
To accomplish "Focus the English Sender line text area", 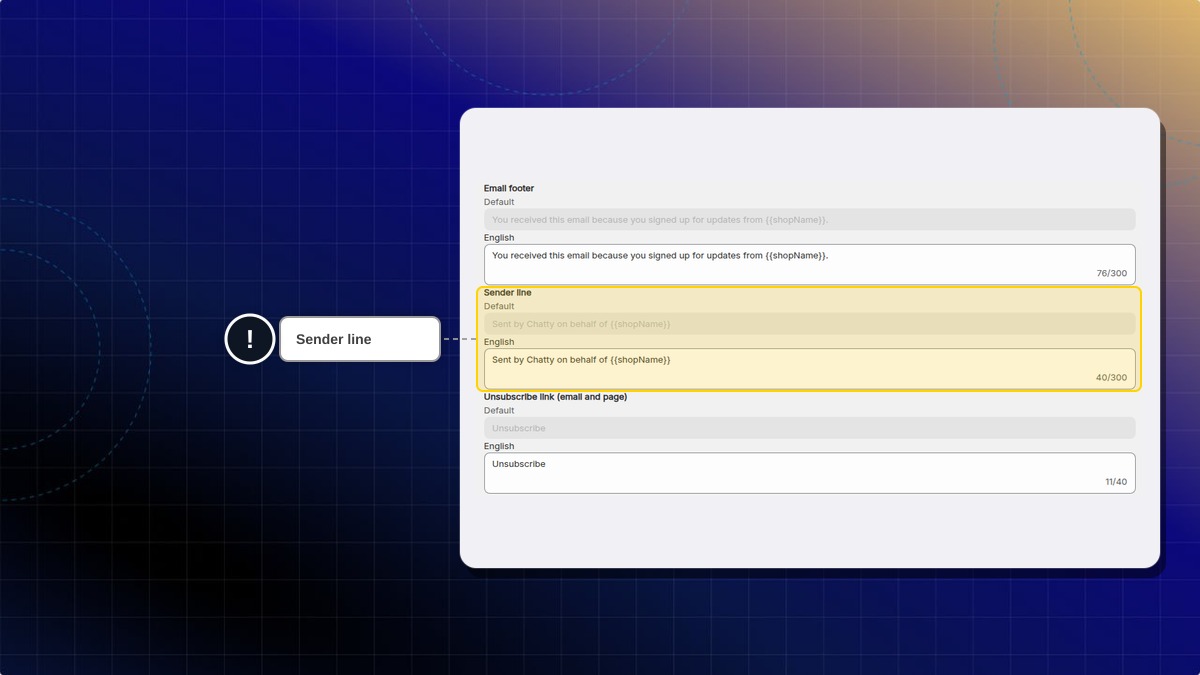I will click(x=809, y=368).
